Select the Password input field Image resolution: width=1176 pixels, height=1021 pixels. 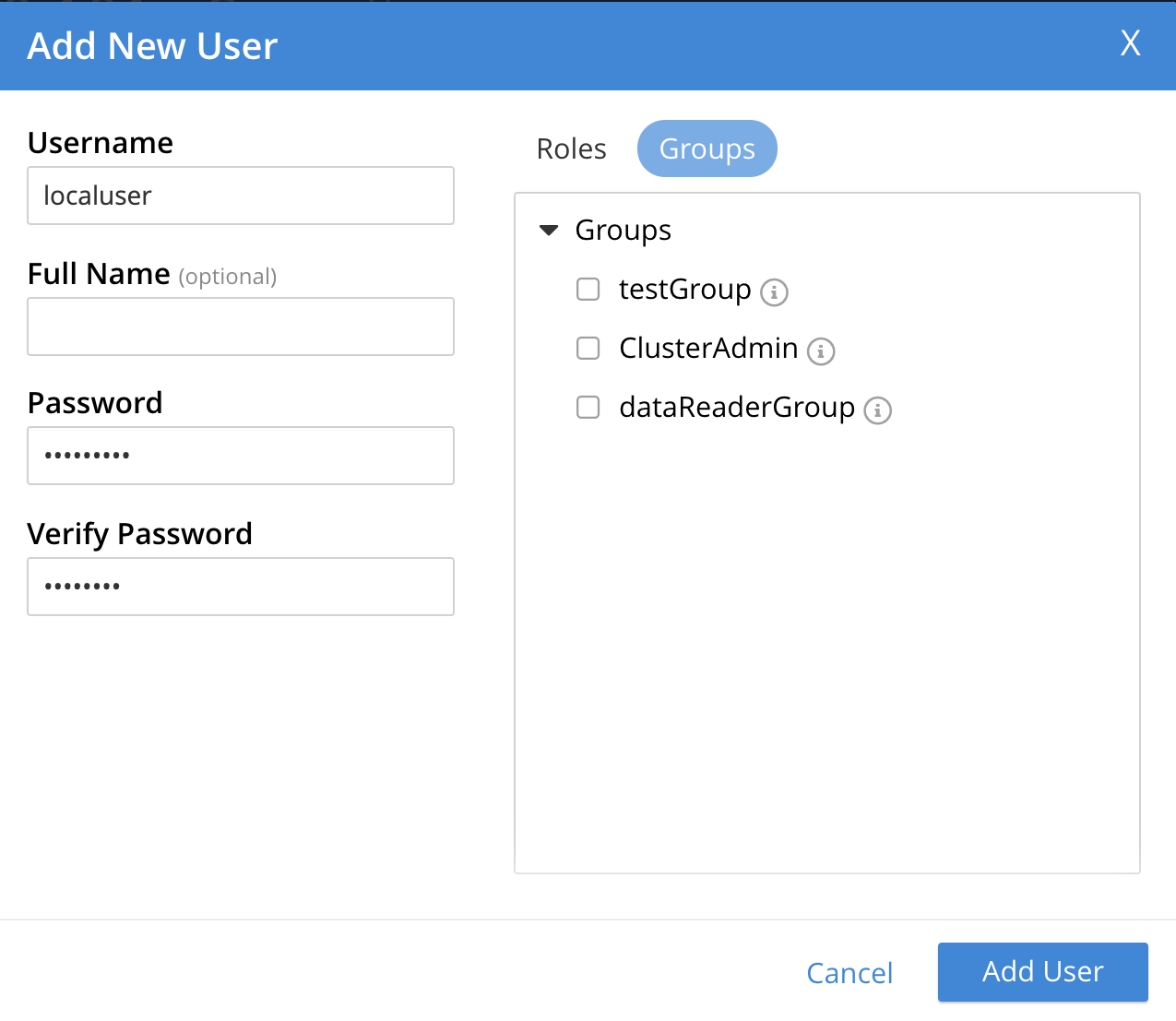241,456
